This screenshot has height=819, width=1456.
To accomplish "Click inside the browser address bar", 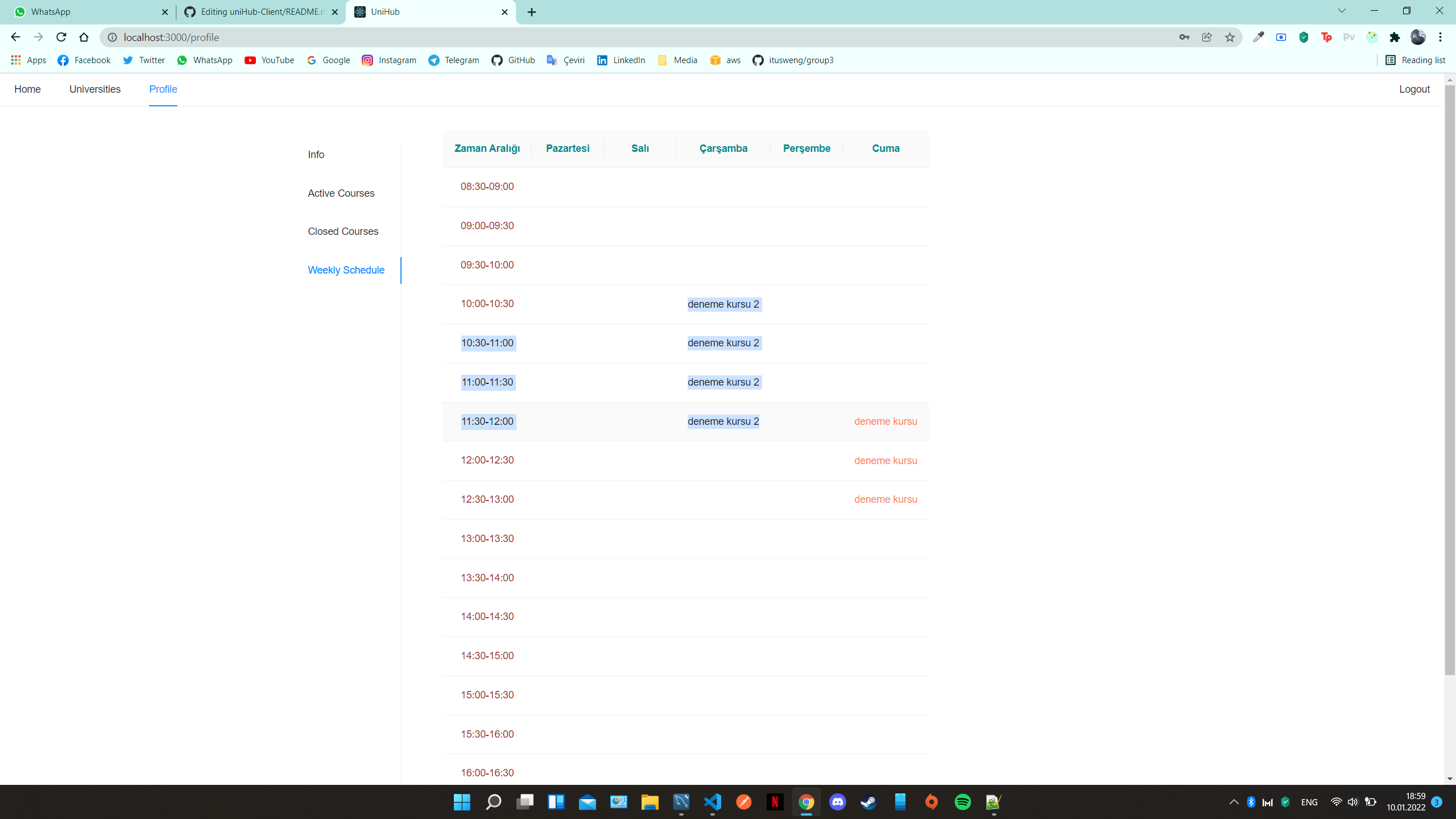I will tap(398, 37).
